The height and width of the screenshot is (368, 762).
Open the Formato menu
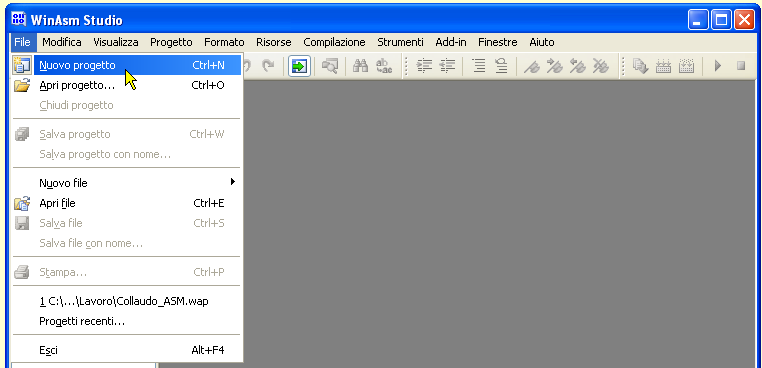click(x=224, y=42)
